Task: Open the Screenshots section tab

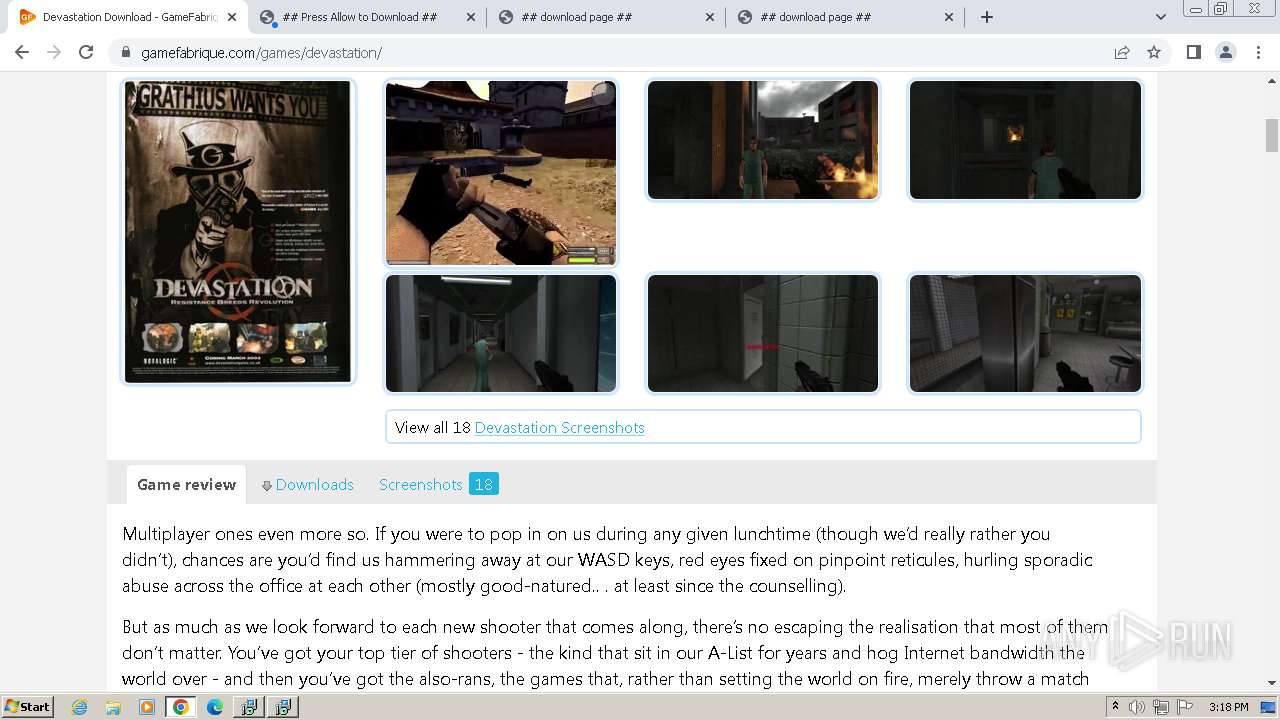Action: point(420,484)
